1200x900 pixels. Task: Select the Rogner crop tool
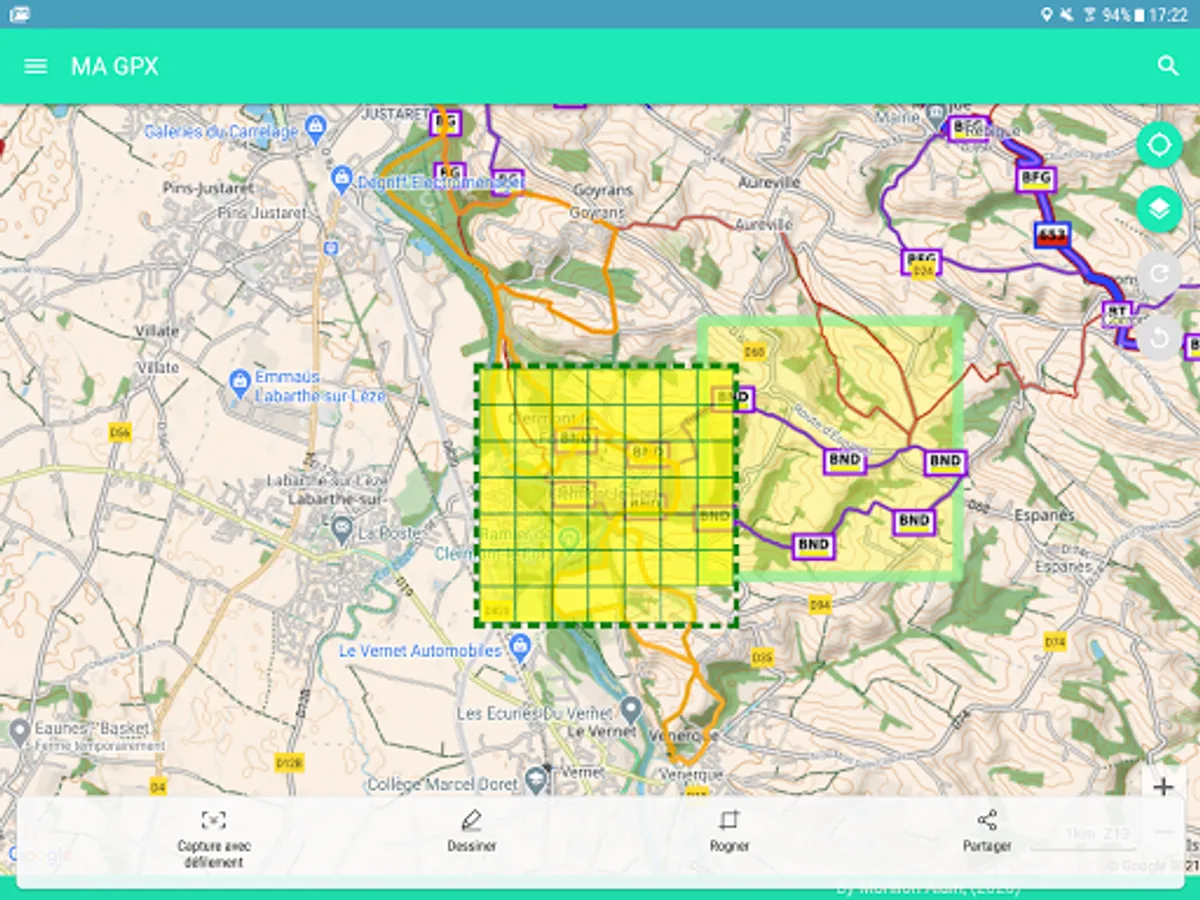click(729, 831)
